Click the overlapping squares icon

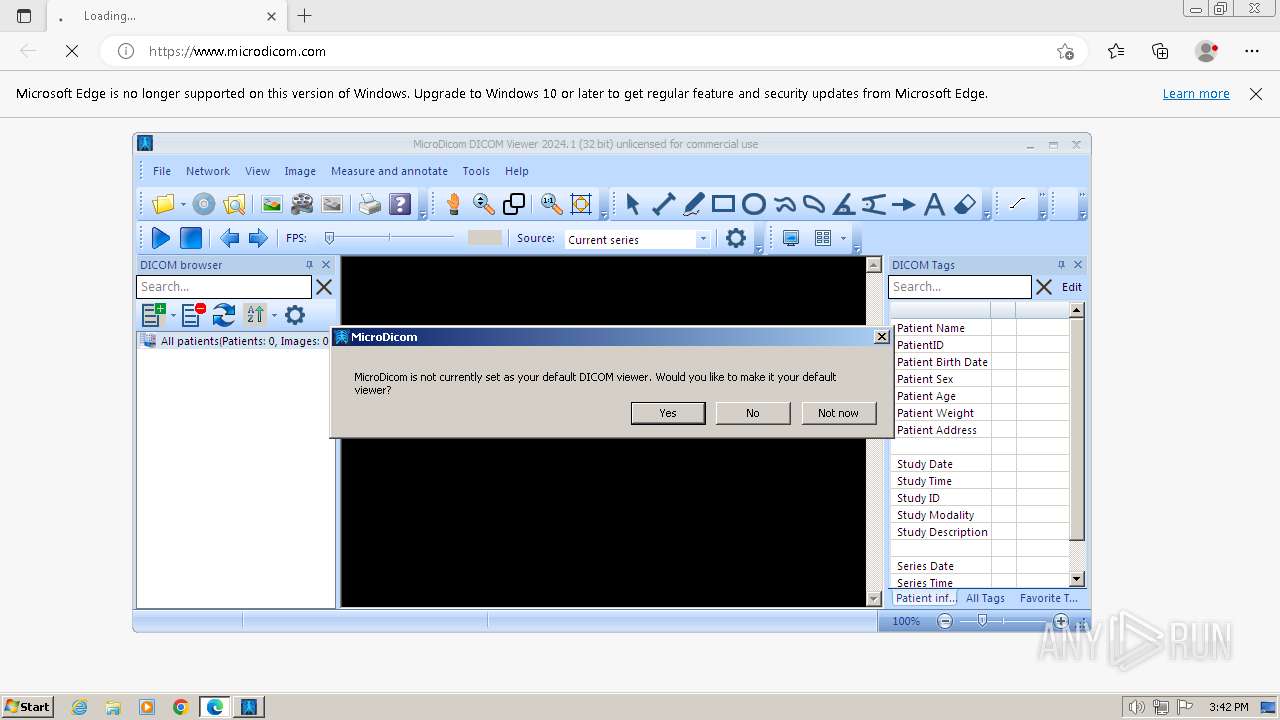coord(514,204)
